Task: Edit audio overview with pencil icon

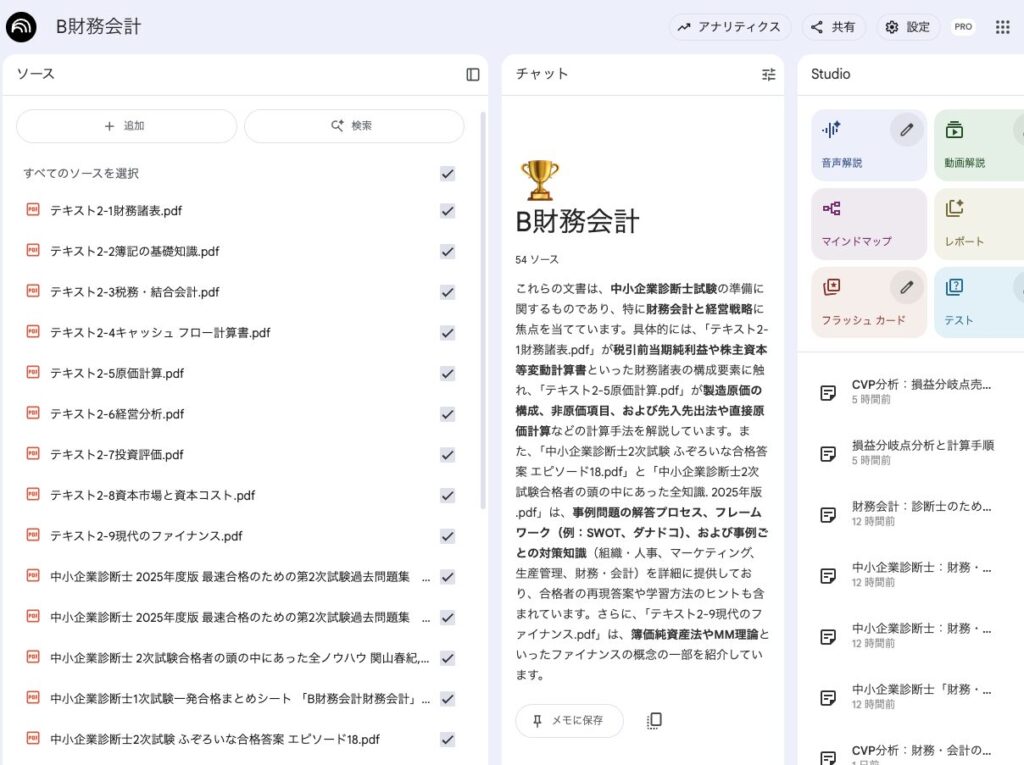Action: (906, 130)
